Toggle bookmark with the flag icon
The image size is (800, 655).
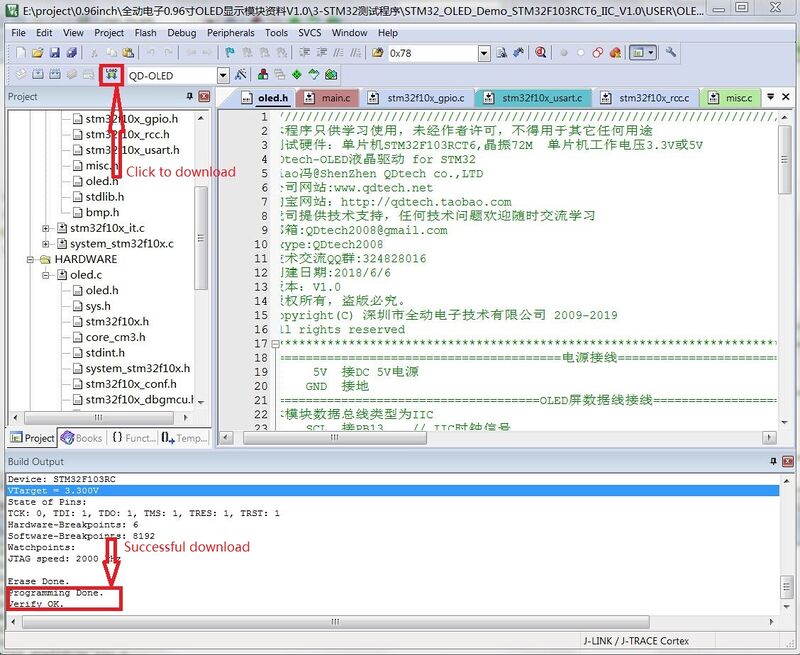coord(229,53)
